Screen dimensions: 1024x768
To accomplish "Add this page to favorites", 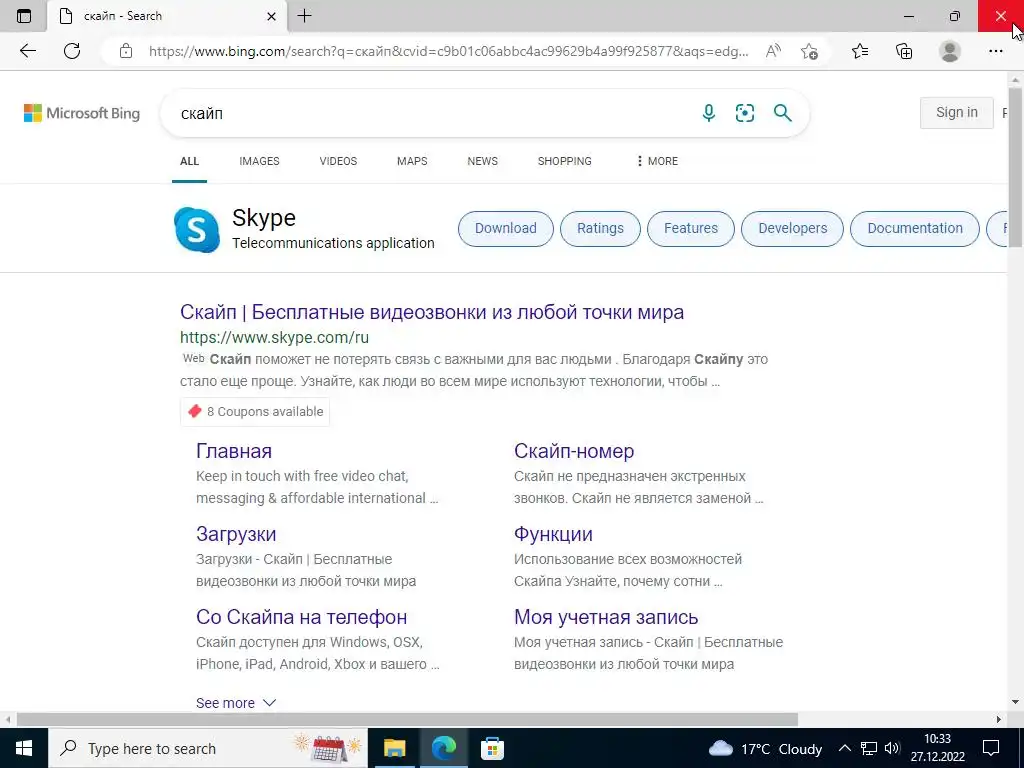I will click(810, 51).
